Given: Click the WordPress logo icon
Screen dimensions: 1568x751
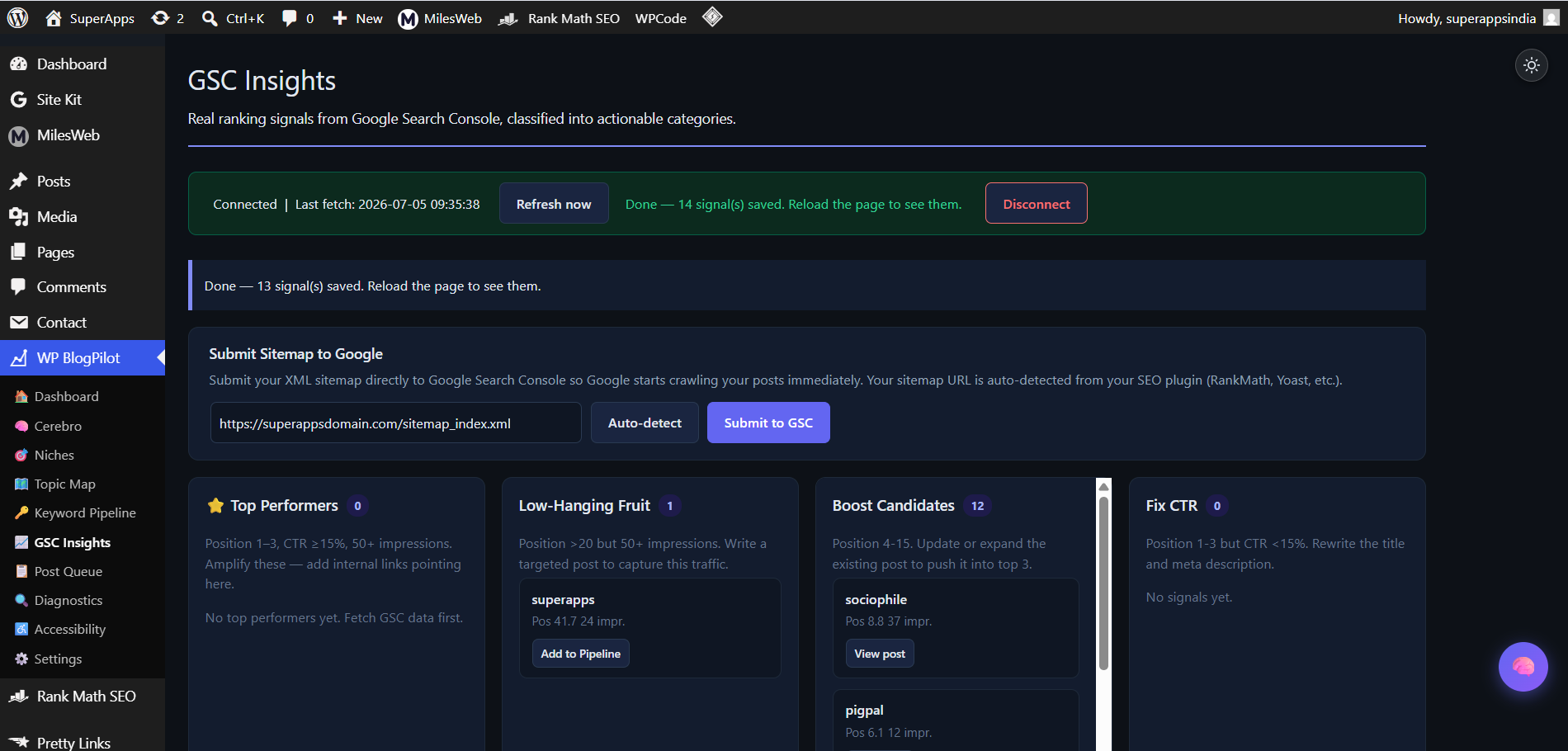Looking at the screenshot, I should (x=17, y=17).
